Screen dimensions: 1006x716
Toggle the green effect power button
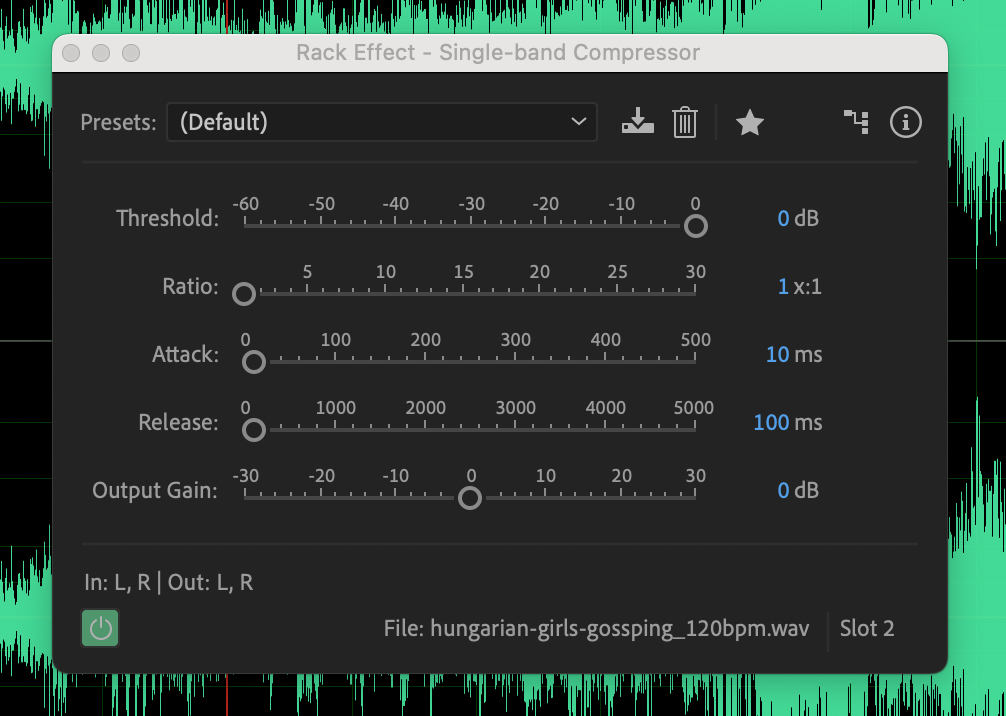click(99, 628)
